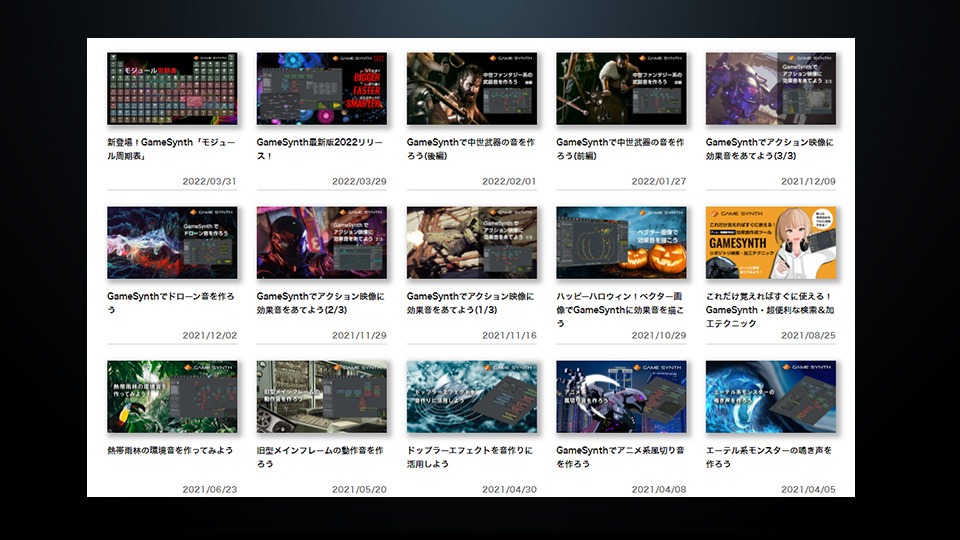
Task: Click the date 2022/02/01
Action: [509, 181]
